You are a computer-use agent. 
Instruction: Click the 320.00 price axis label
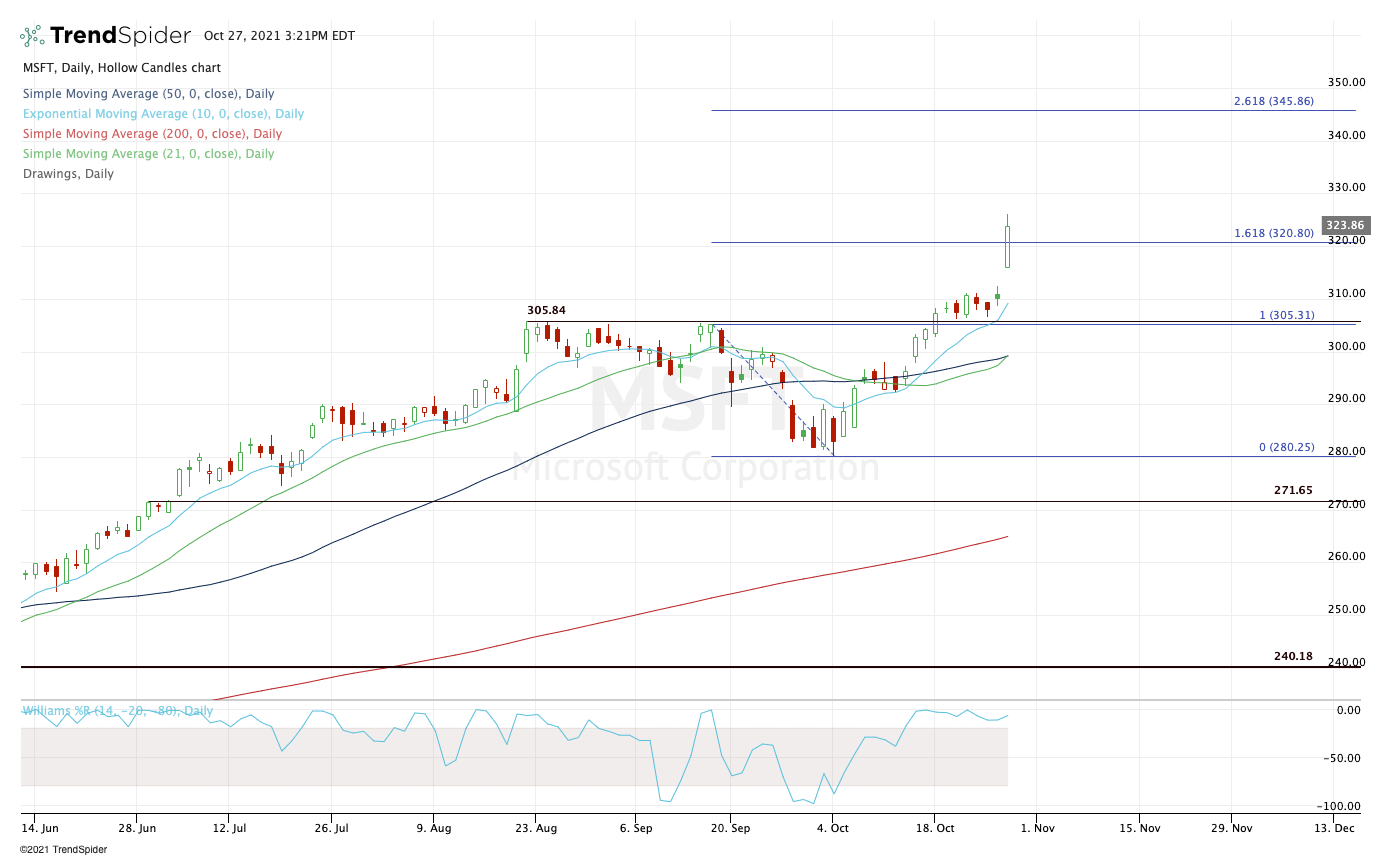(x=1346, y=240)
